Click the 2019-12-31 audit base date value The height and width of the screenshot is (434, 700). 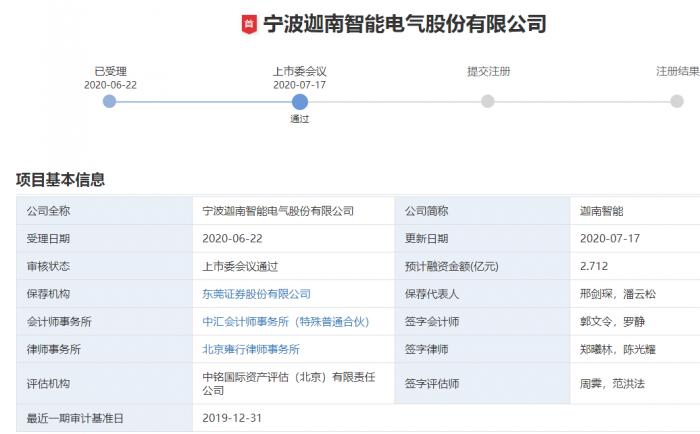coord(232,419)
